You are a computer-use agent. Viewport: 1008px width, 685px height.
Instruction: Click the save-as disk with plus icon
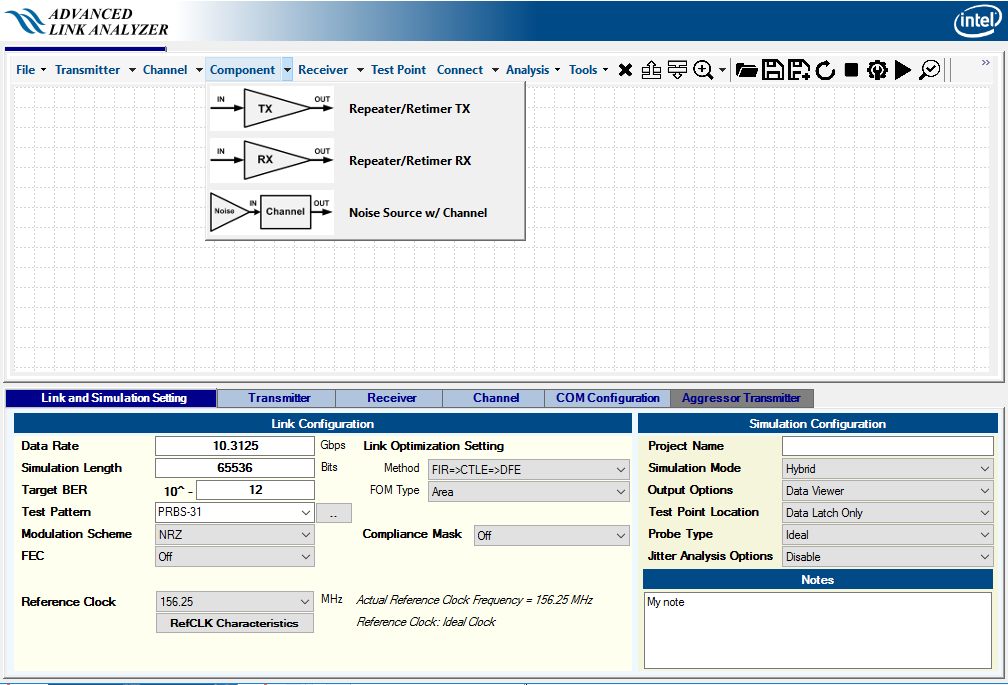(798, 70)
